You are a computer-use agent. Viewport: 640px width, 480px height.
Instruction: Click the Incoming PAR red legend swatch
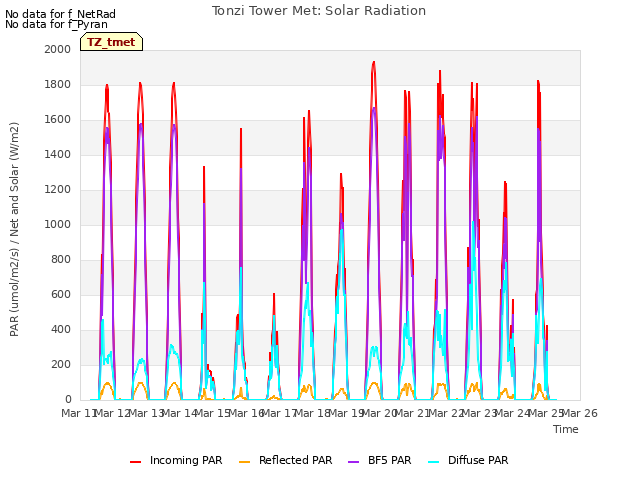click(136, 462)
